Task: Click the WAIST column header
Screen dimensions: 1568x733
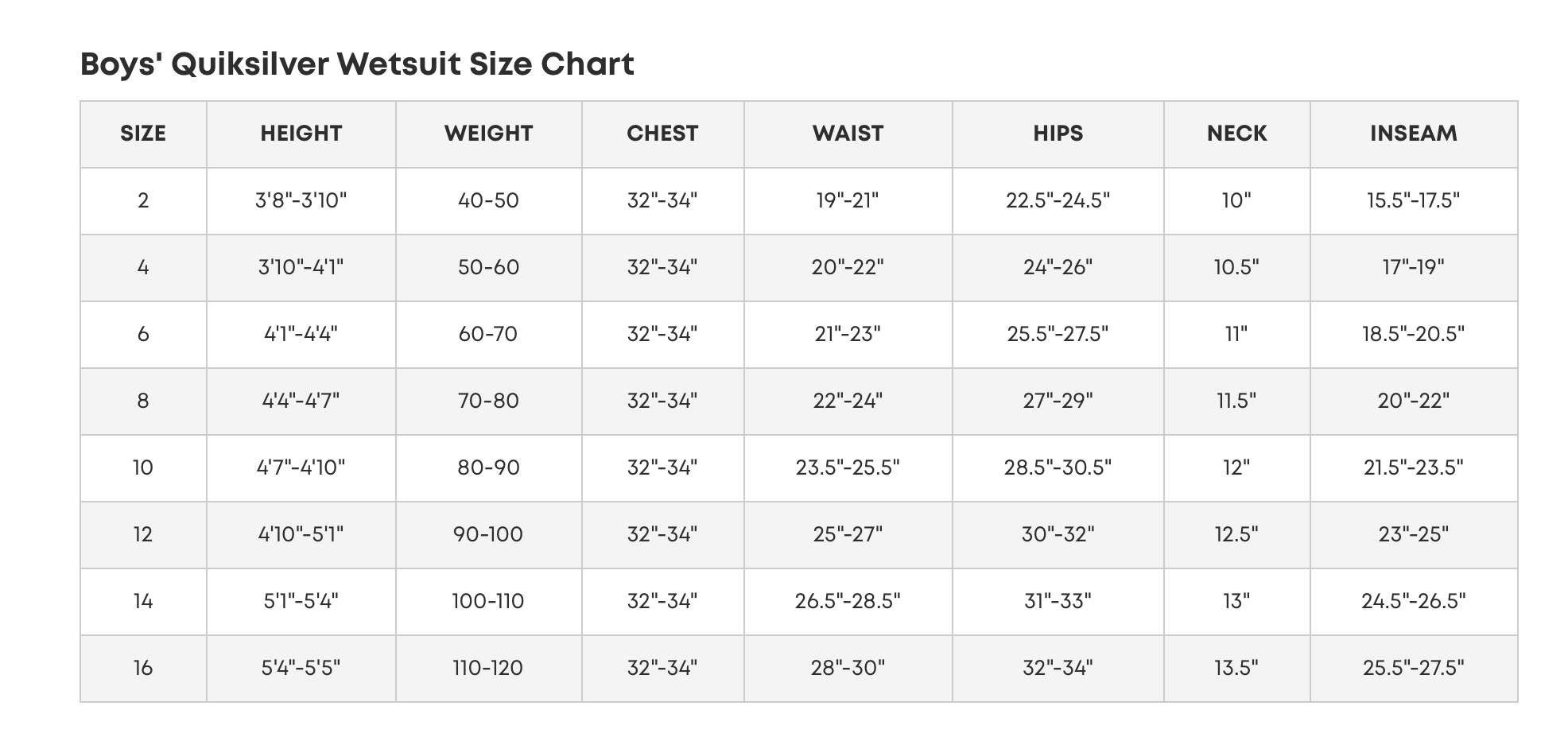Action: [x=848, y=134]
